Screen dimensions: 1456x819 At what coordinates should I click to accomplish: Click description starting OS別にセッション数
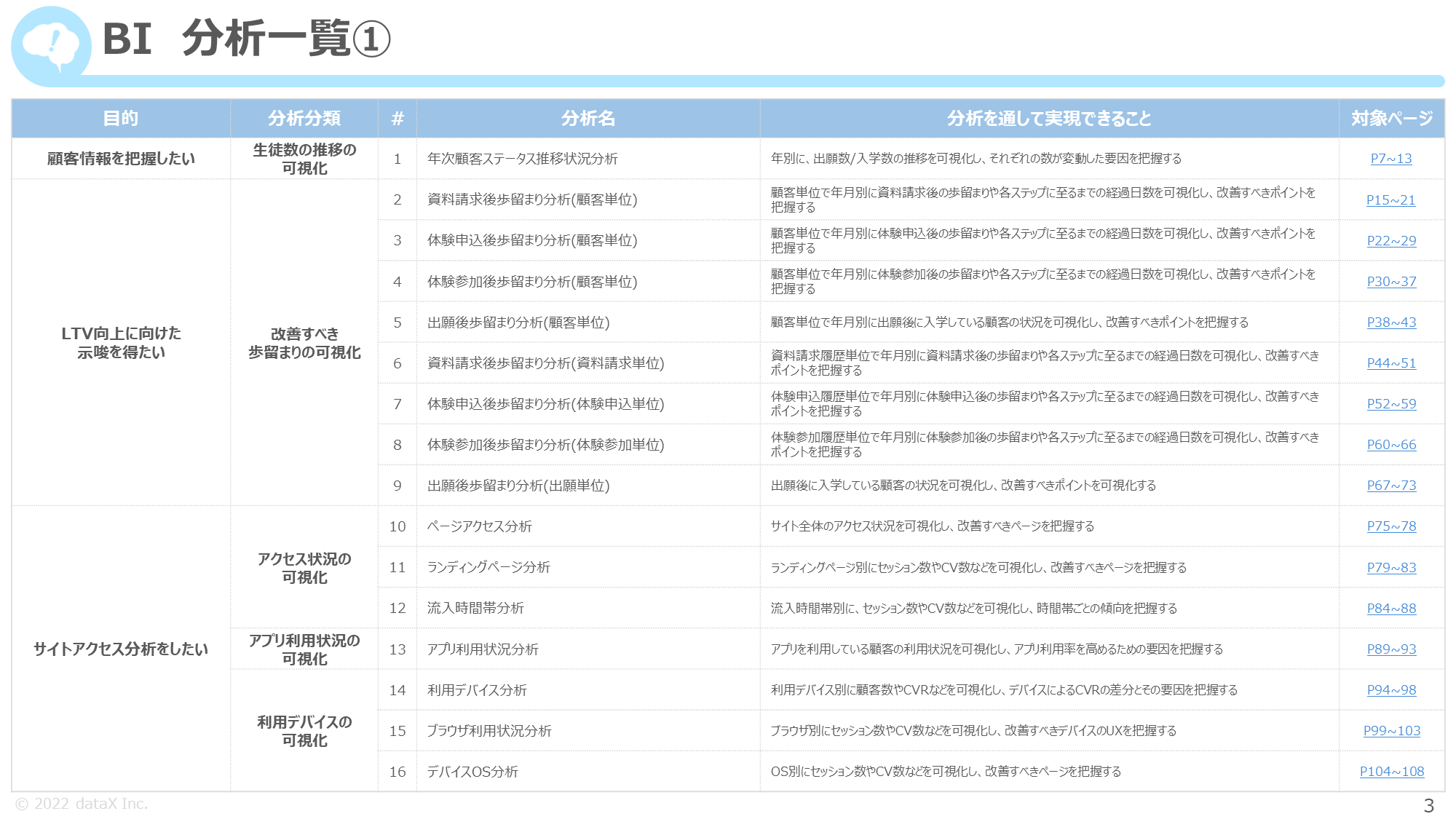(946, 771)
